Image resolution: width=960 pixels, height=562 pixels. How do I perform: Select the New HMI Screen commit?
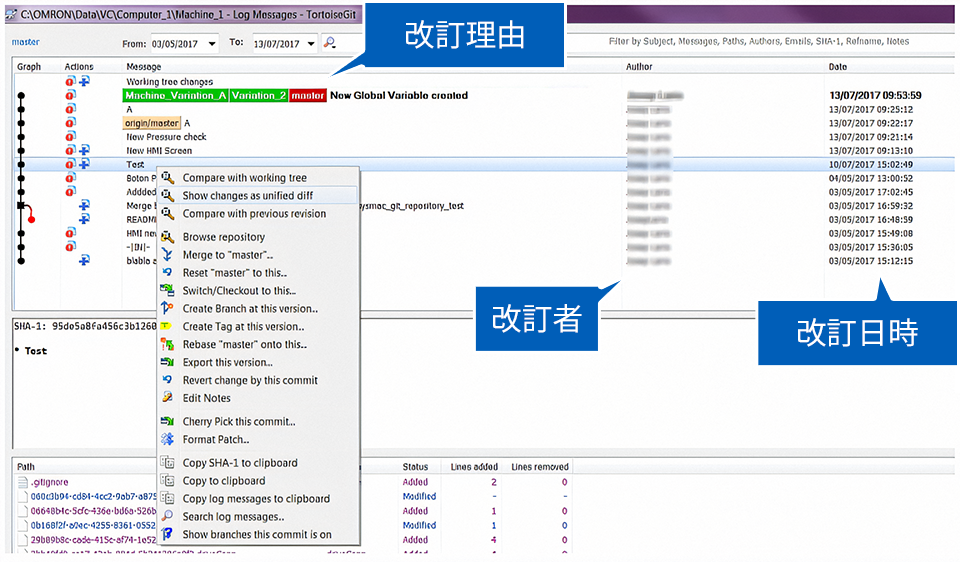pos(484,151)
